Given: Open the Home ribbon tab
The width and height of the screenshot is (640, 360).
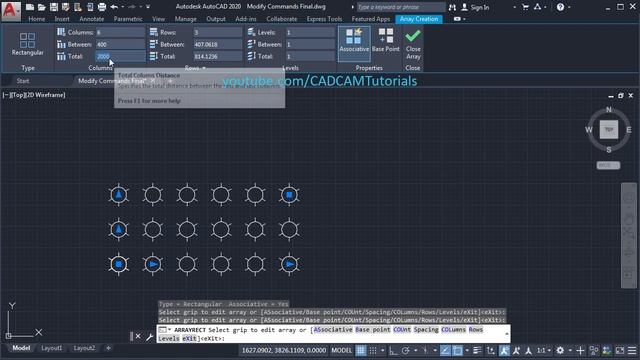Looking at the screenshot, I should 37,19.
